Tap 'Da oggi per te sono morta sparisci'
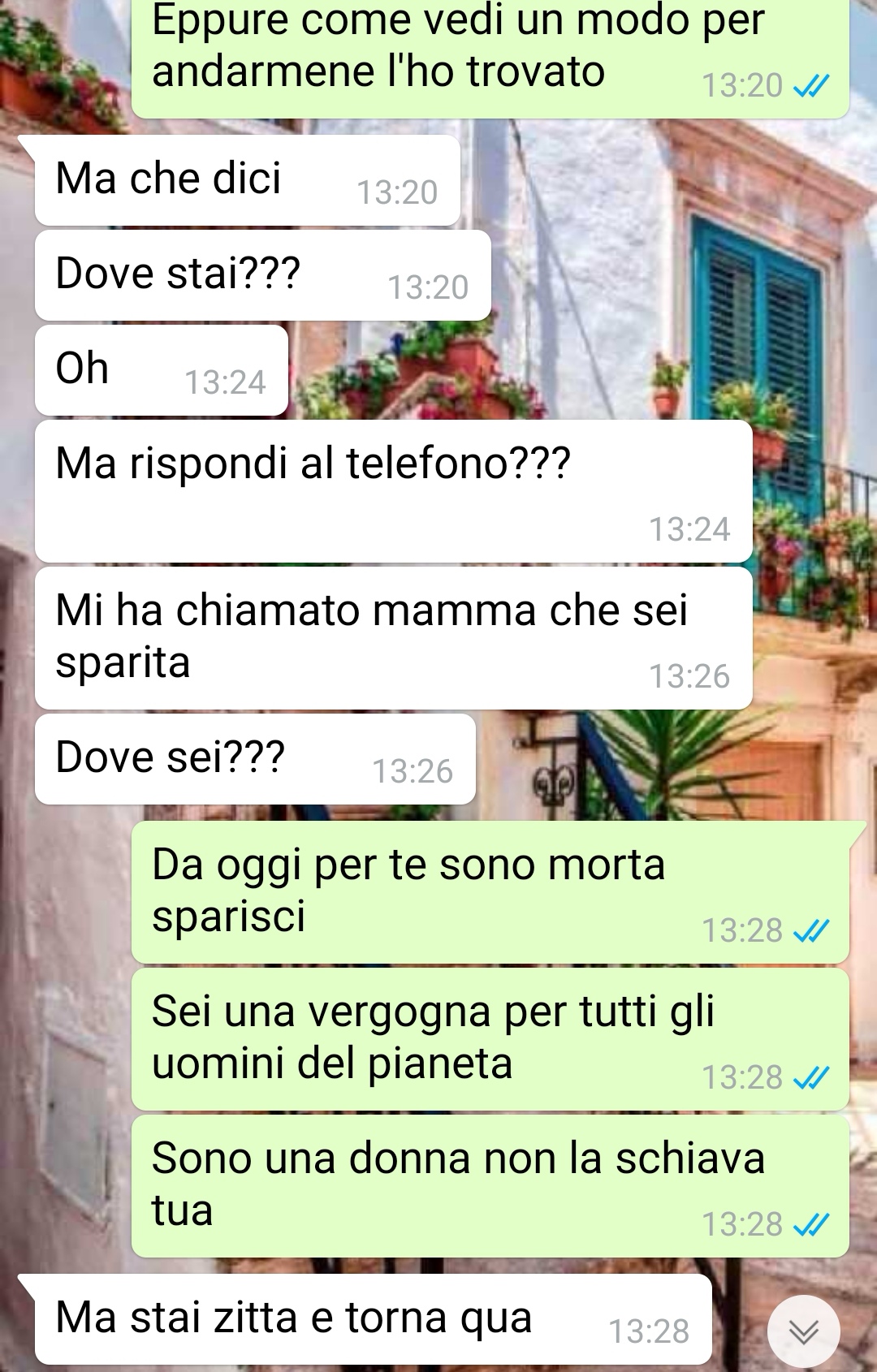 [490, 892]
